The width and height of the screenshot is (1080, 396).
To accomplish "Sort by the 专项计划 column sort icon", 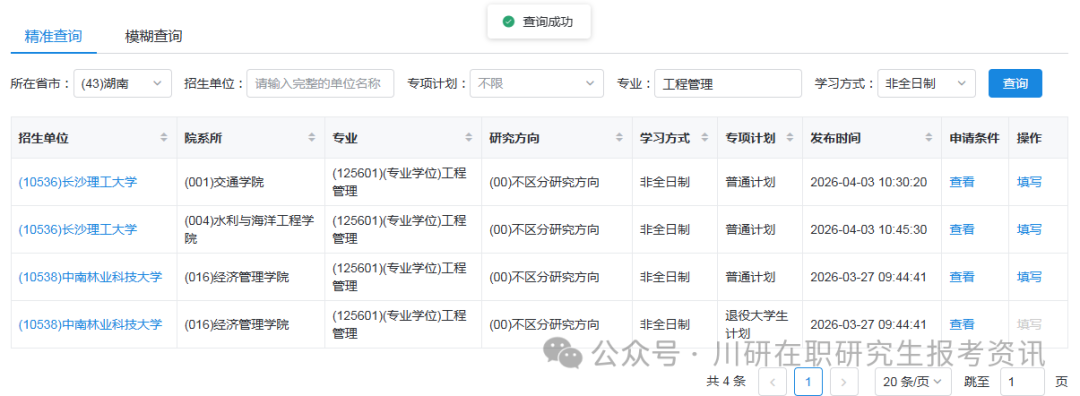I will coord(789,138).
